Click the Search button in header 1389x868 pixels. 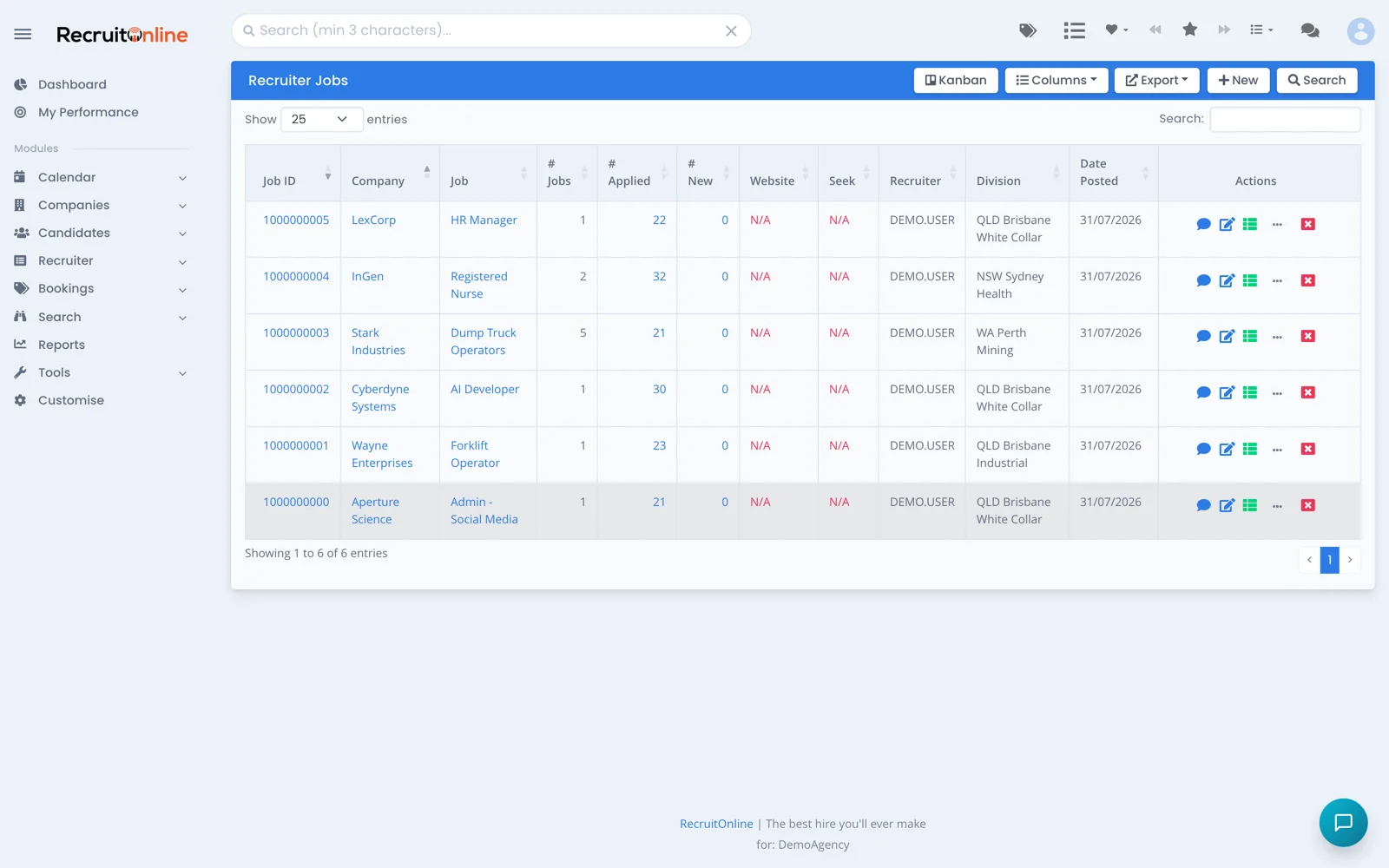[x=1317, y=80]
